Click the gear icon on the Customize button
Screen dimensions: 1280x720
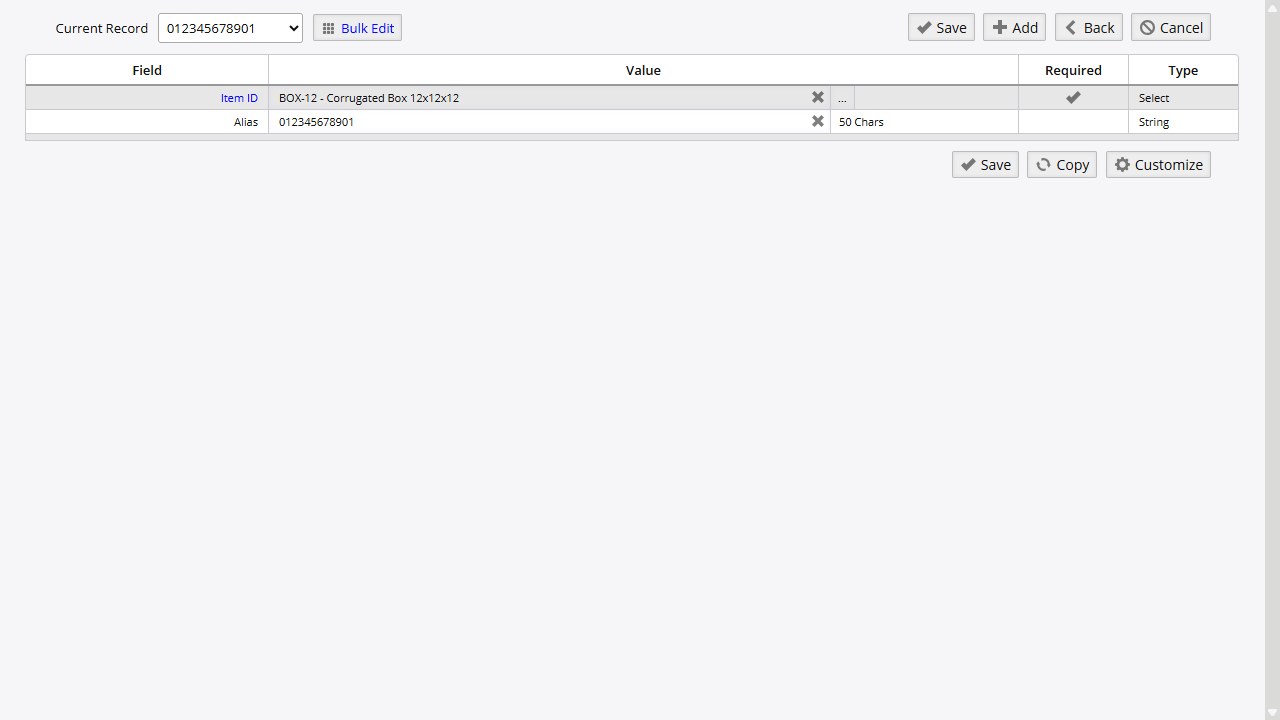coord(1122,164)
